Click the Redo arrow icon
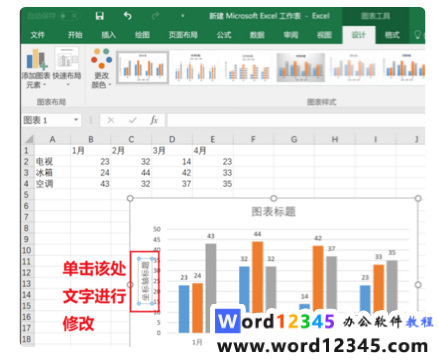The width and height of the screenshot is (438, 362). (155, 16)
